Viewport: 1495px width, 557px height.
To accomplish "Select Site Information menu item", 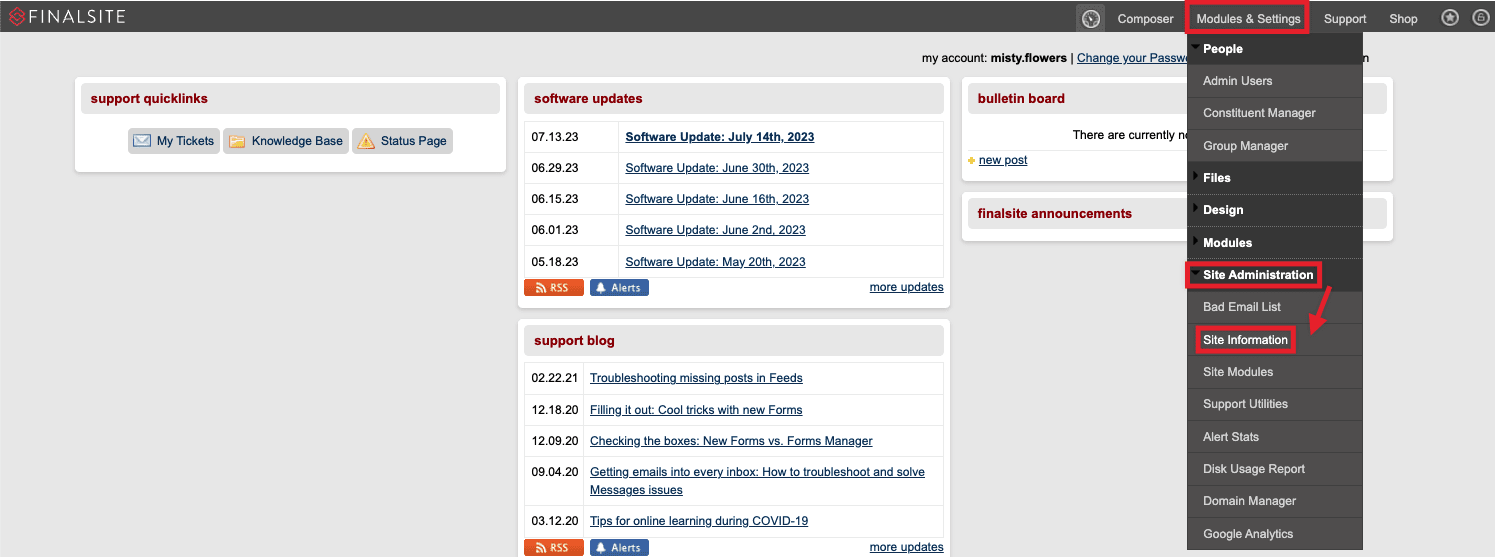I will point(1274,340).
